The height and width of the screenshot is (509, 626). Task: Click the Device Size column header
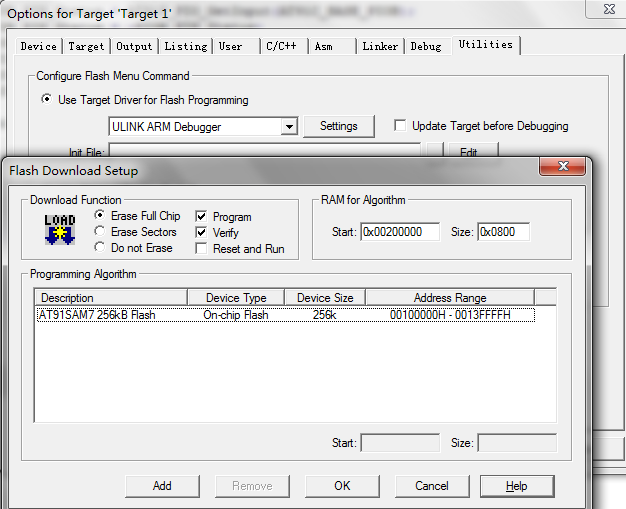point(325,297)
